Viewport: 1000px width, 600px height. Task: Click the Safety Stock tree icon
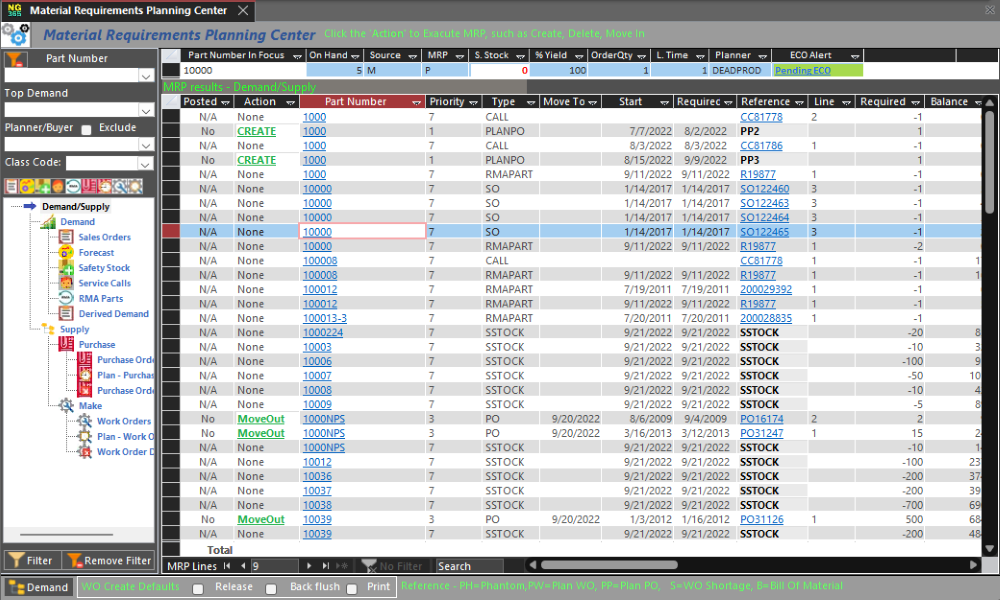coord(66,268)
